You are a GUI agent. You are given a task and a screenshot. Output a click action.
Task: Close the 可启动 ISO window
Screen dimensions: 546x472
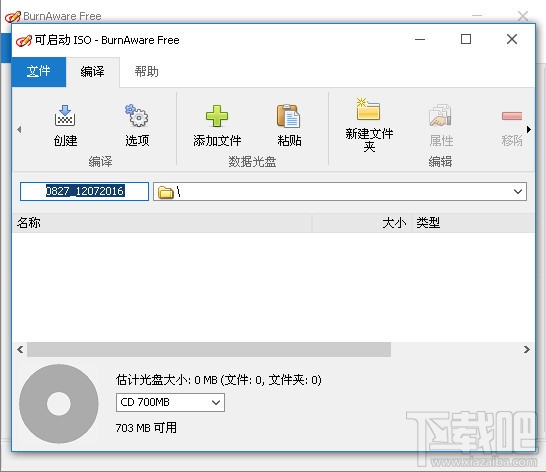[512, 39]
